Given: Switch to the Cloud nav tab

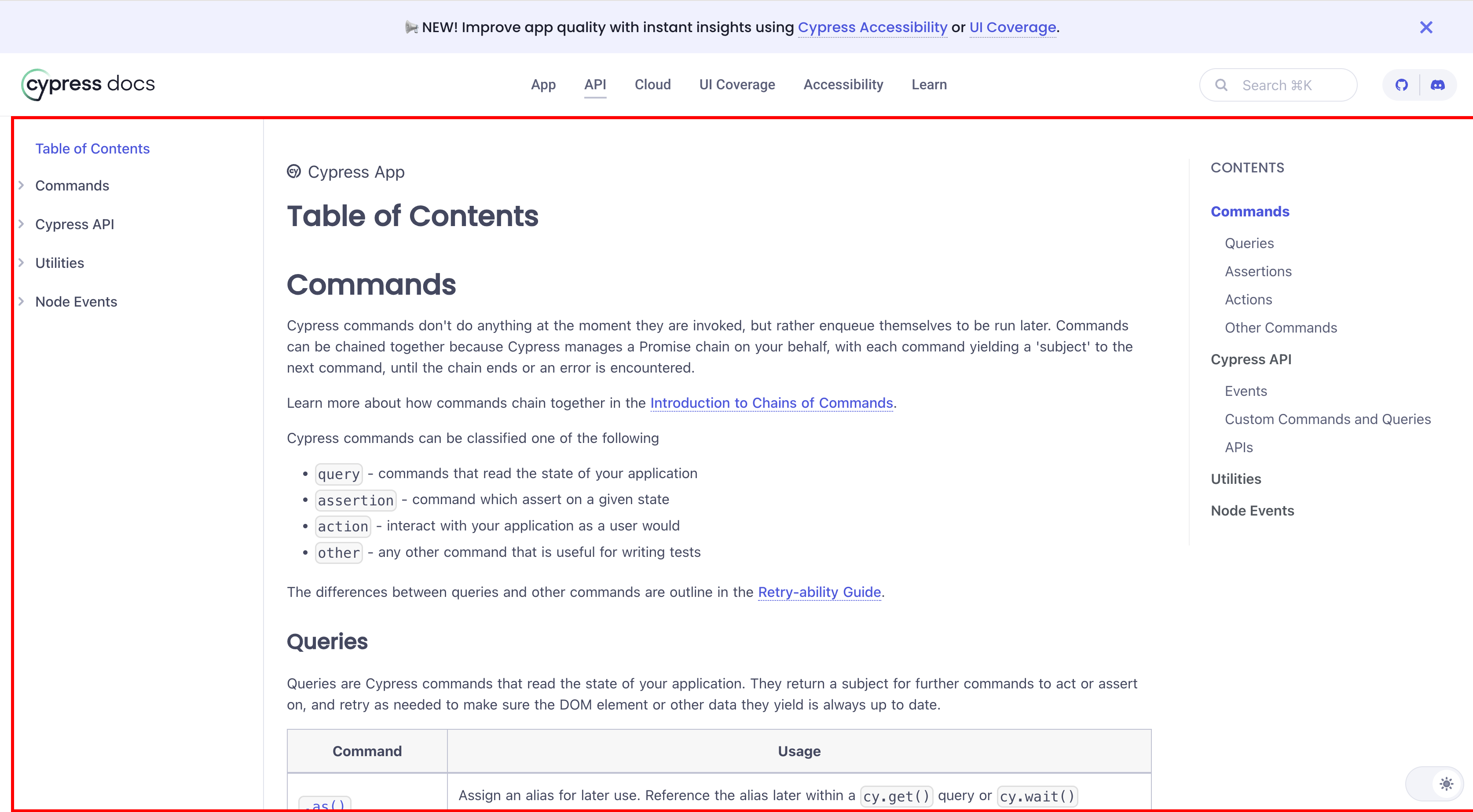Looking at the screenshot, I should click(652, 84).
